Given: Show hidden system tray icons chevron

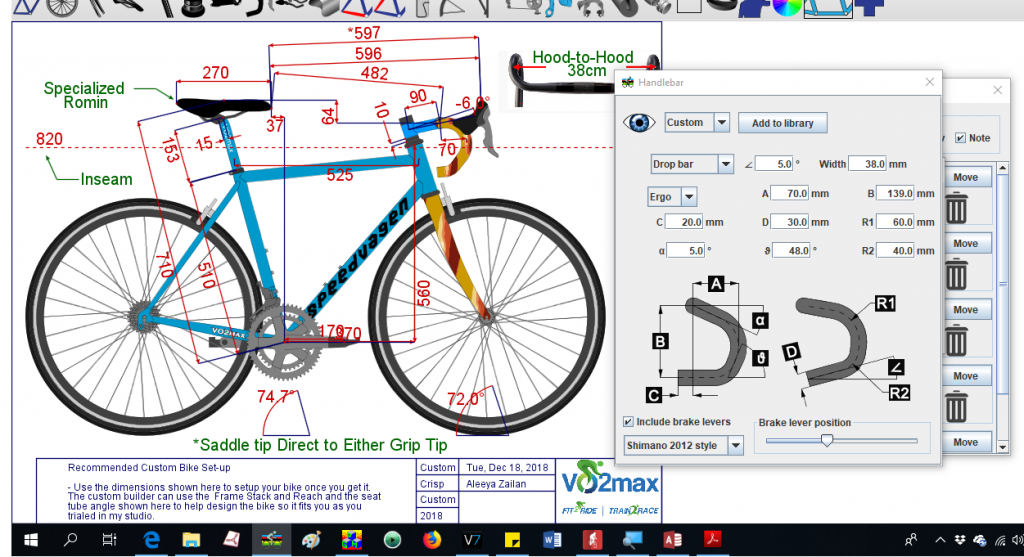Looking at the screenshot, I should [940, 540].
